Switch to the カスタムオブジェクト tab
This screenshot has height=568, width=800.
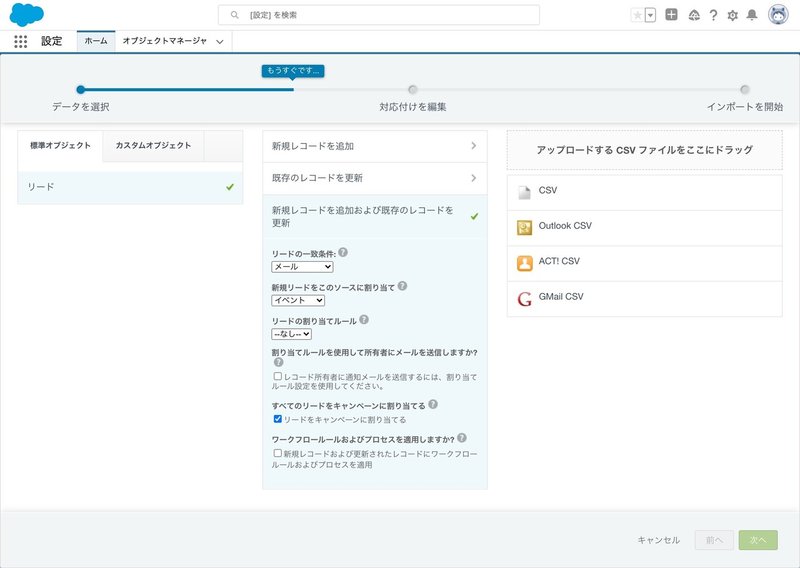[153, 145]
